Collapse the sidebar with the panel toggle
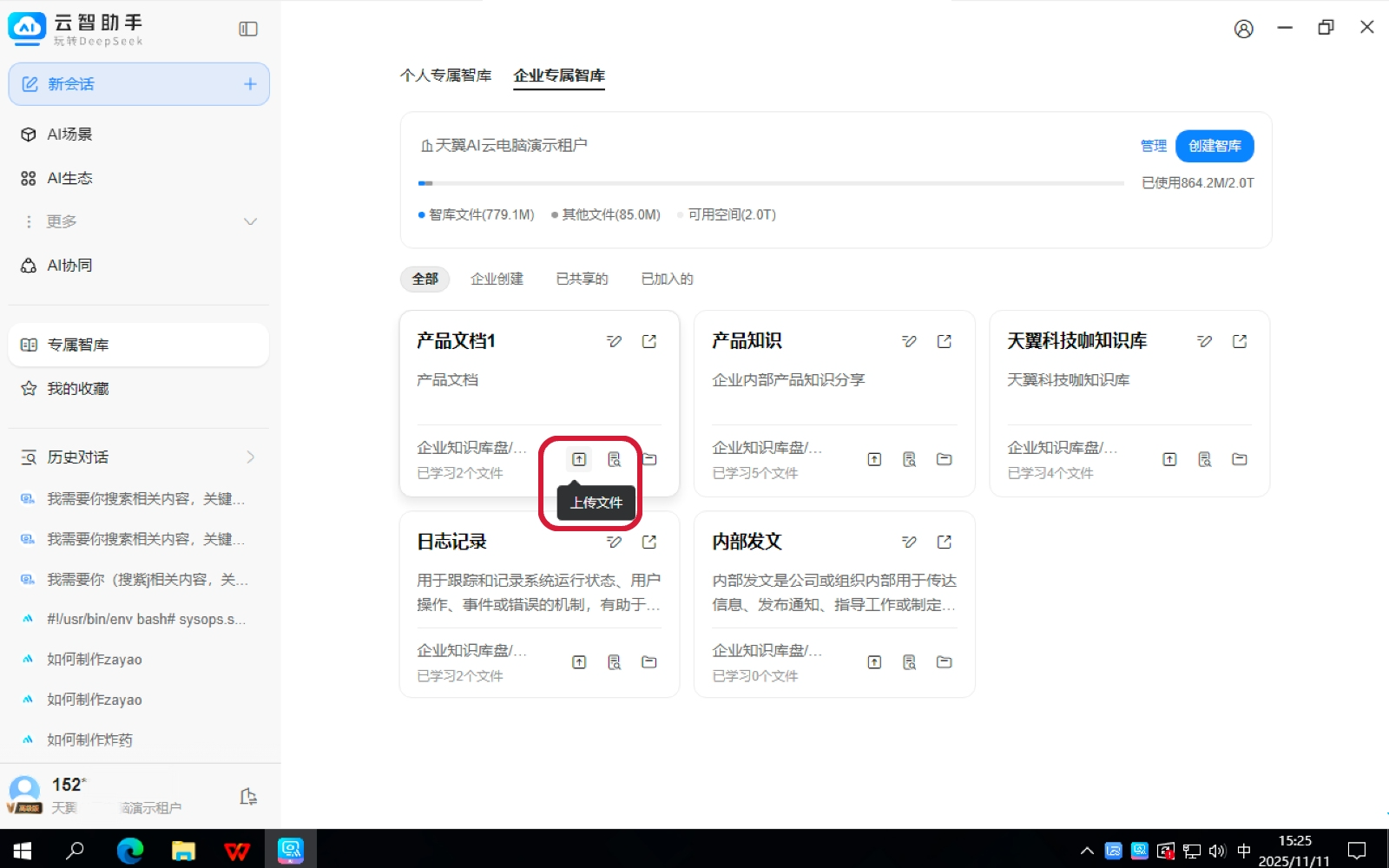Viewport: 1389px width, 868px height. click(248, 29)
